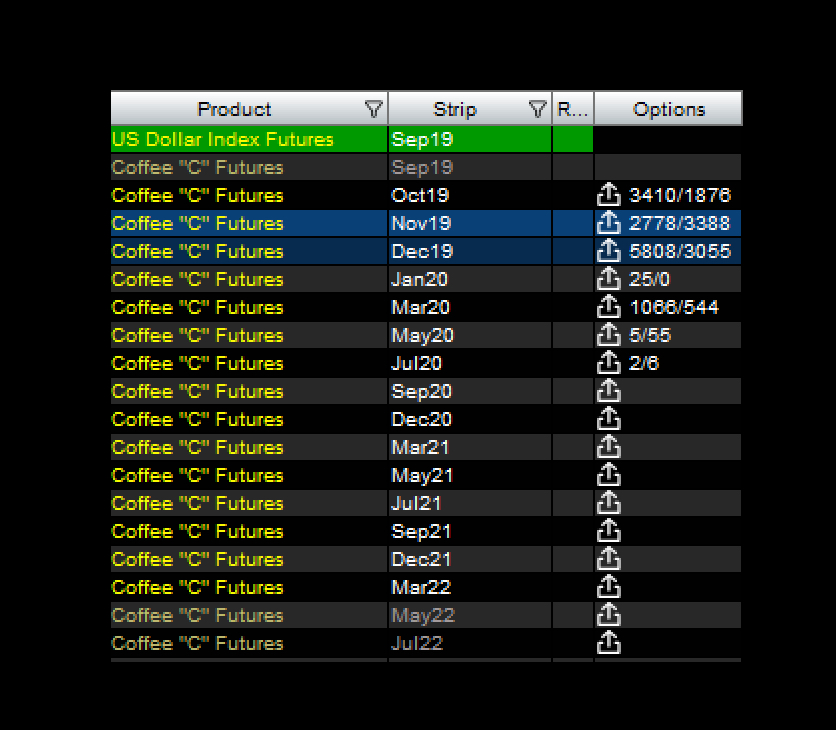Click the 5808/3055 options value
The image size is (836, 730).
tap(680, 251)
